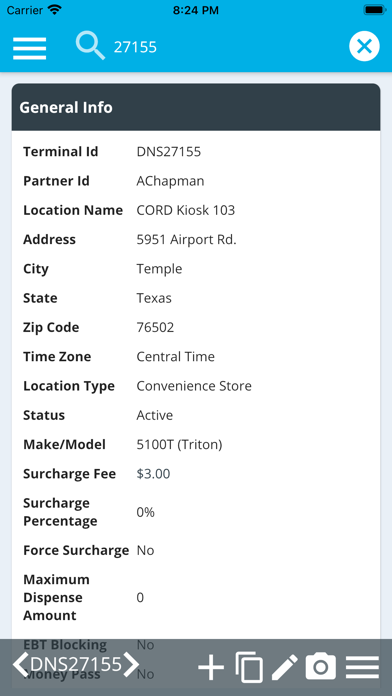Image resolution: width=392 pixels, height=696 pixels.
Task: Tap the Force Surcharge value No
Action: coord(145,550)
